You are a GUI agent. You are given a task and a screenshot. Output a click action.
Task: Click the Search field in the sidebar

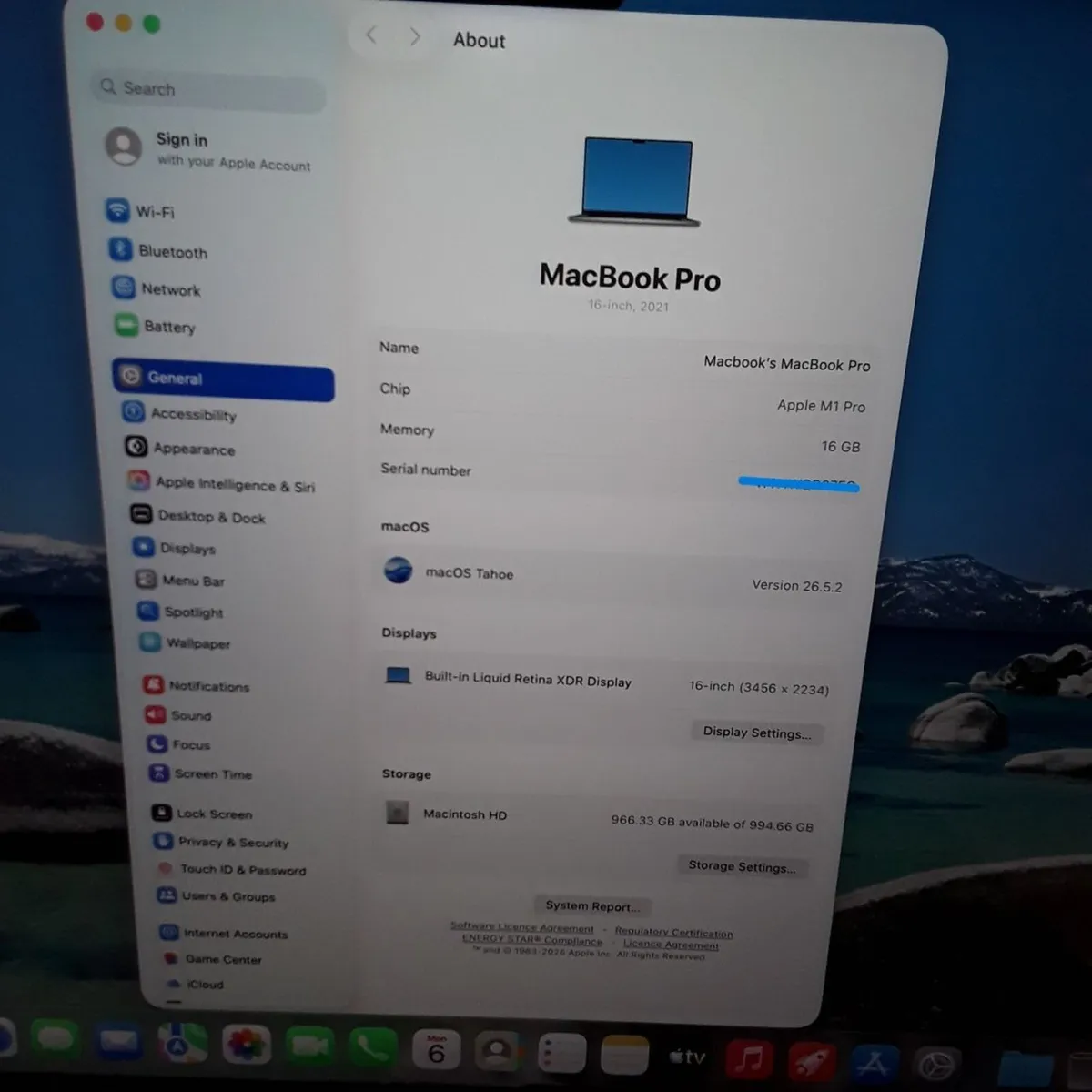[209, 89]
